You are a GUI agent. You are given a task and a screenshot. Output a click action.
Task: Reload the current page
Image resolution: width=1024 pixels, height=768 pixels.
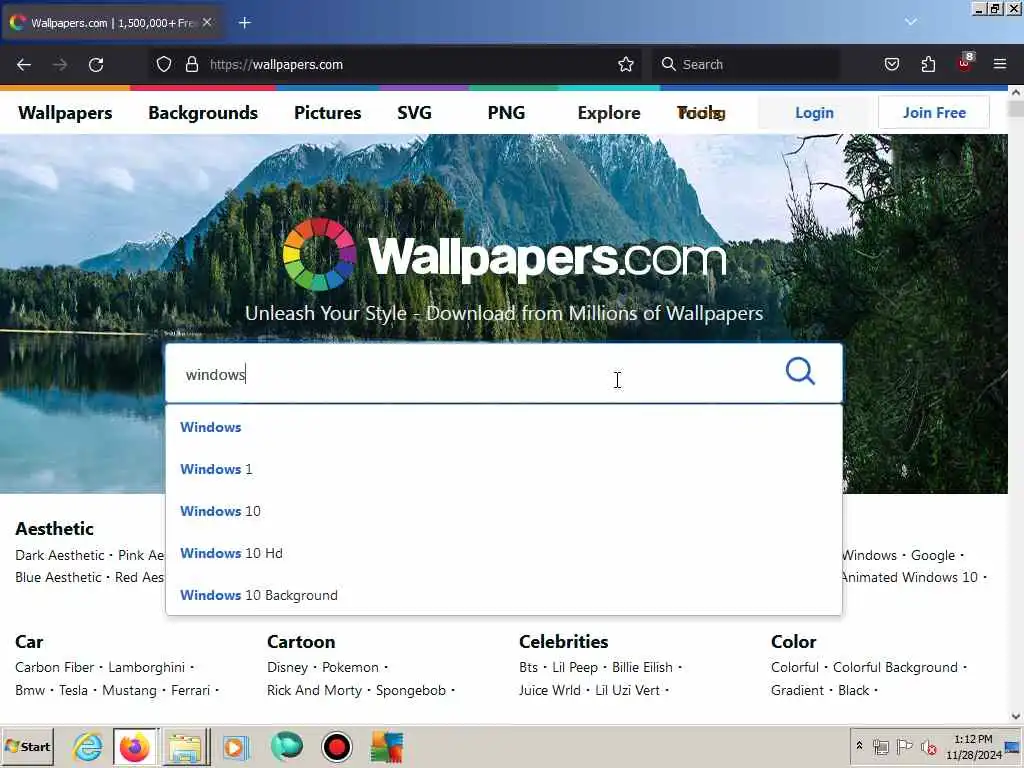tap(96, 64)
